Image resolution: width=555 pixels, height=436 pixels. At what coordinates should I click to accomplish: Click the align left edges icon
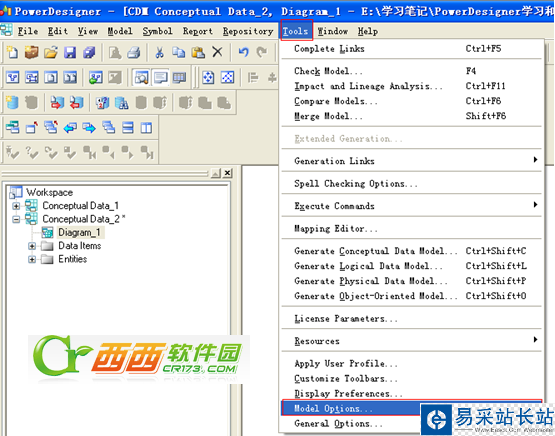click(253, 78)
